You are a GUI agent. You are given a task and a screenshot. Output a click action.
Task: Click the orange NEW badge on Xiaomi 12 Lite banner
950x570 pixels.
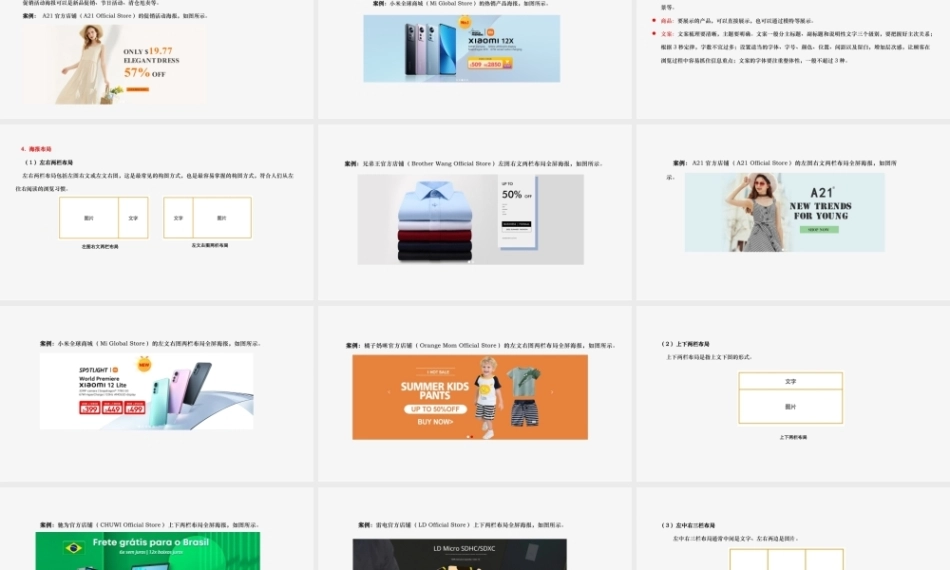tap(144, 365)
